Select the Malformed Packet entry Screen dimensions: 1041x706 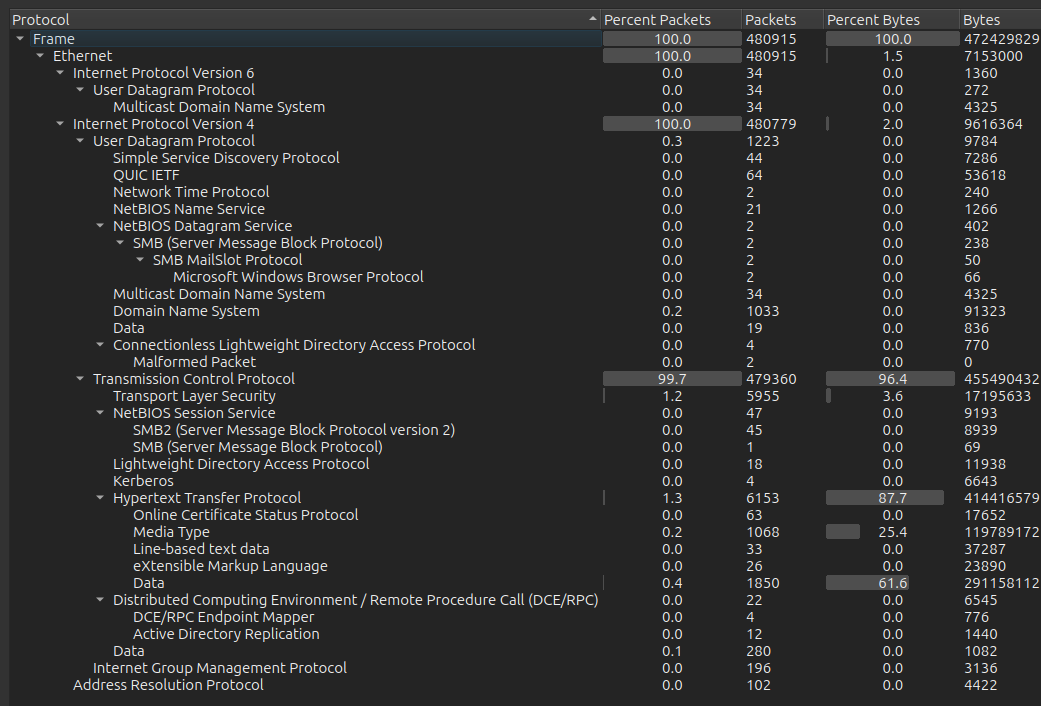coord(194,362)
